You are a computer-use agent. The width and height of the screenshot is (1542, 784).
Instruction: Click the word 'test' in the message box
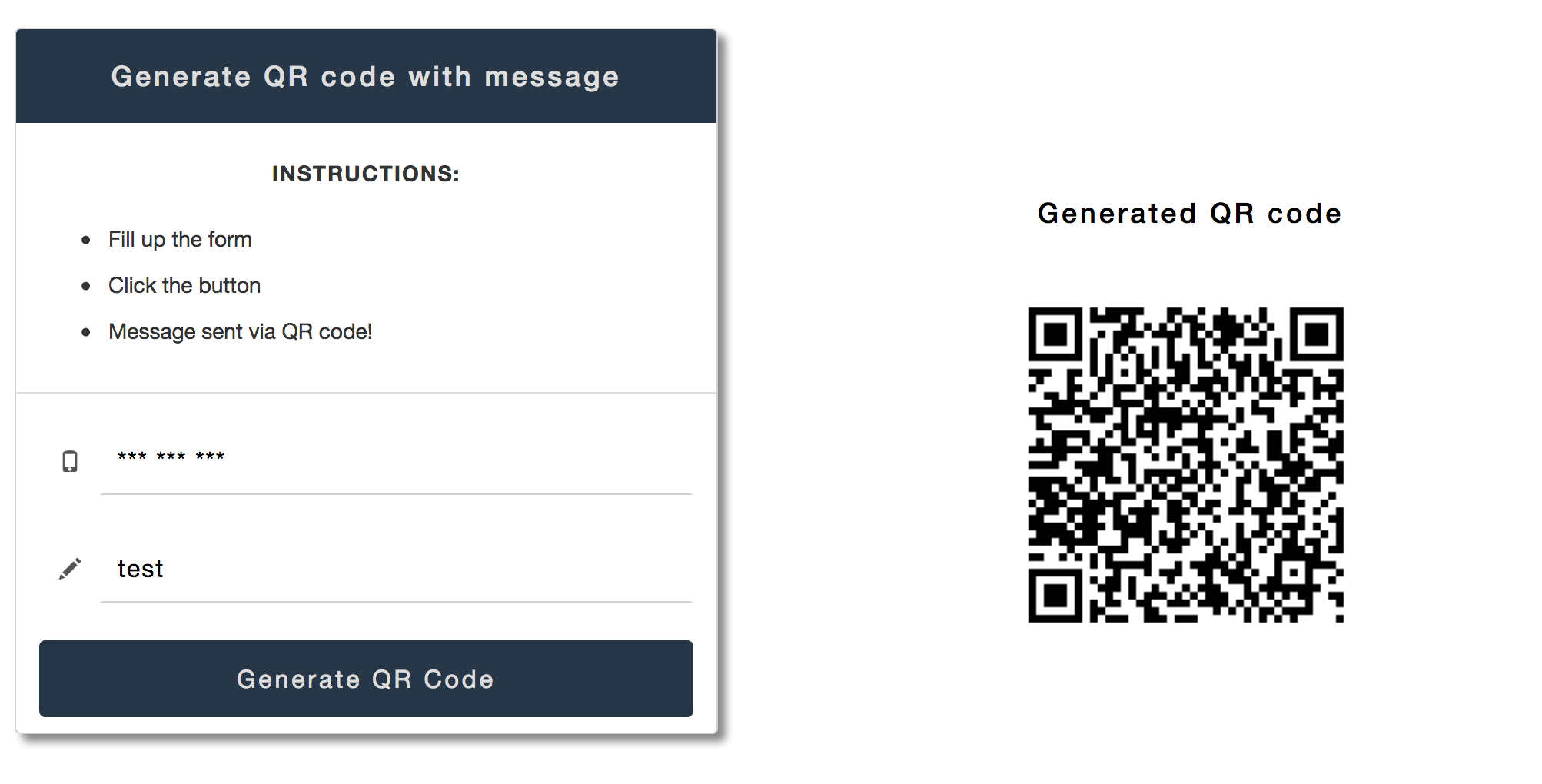click(140, 569)
